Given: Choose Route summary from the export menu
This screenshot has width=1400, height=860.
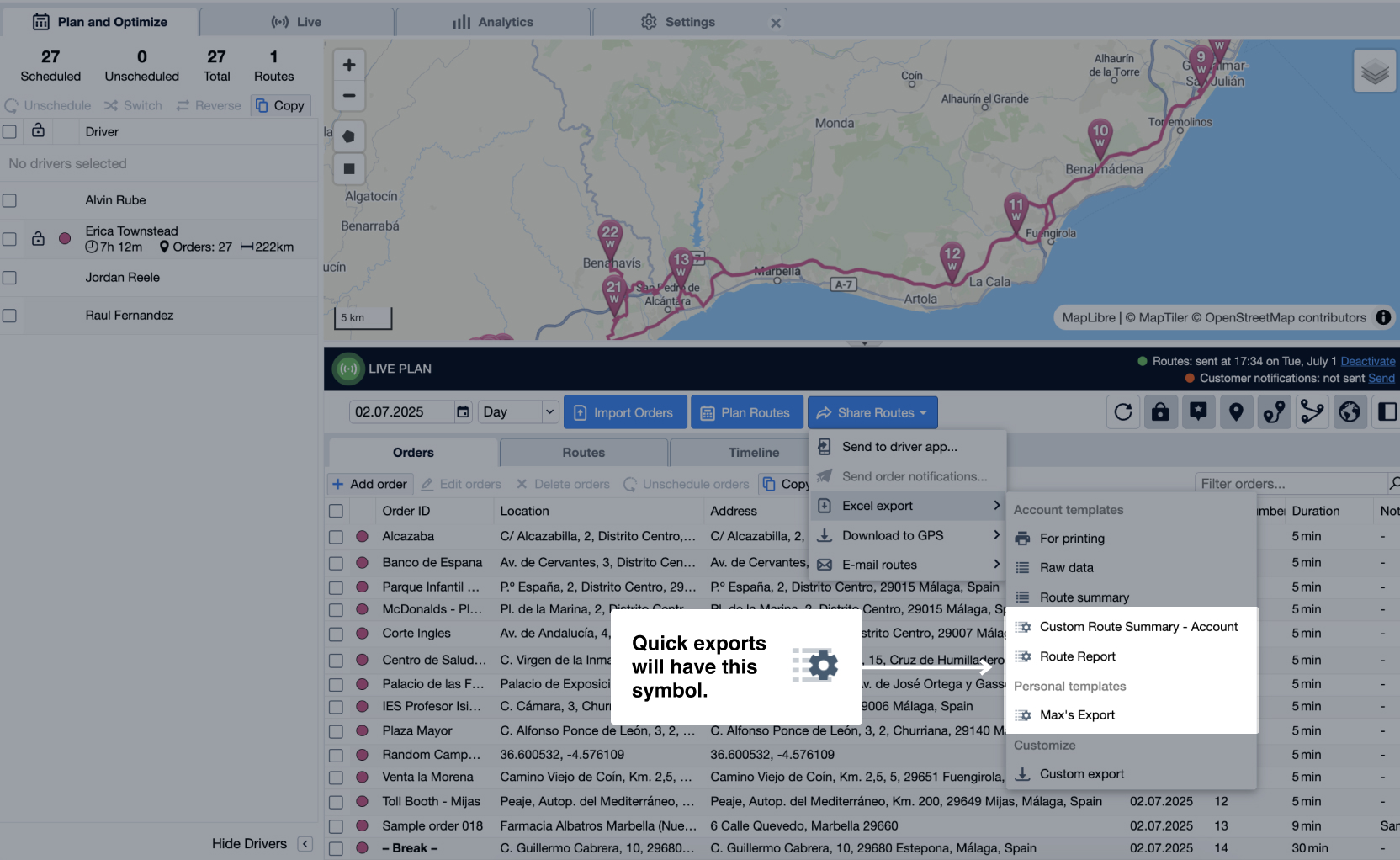Looking at the screenshot, I should pyautogui.click(x=1082, y=597).
